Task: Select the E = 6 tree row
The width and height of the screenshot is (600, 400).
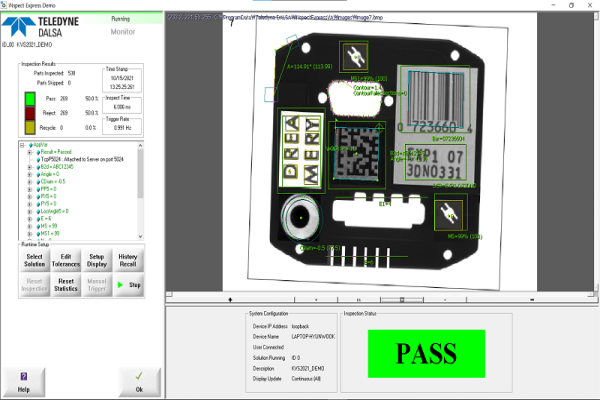Action: pos(46,219)
